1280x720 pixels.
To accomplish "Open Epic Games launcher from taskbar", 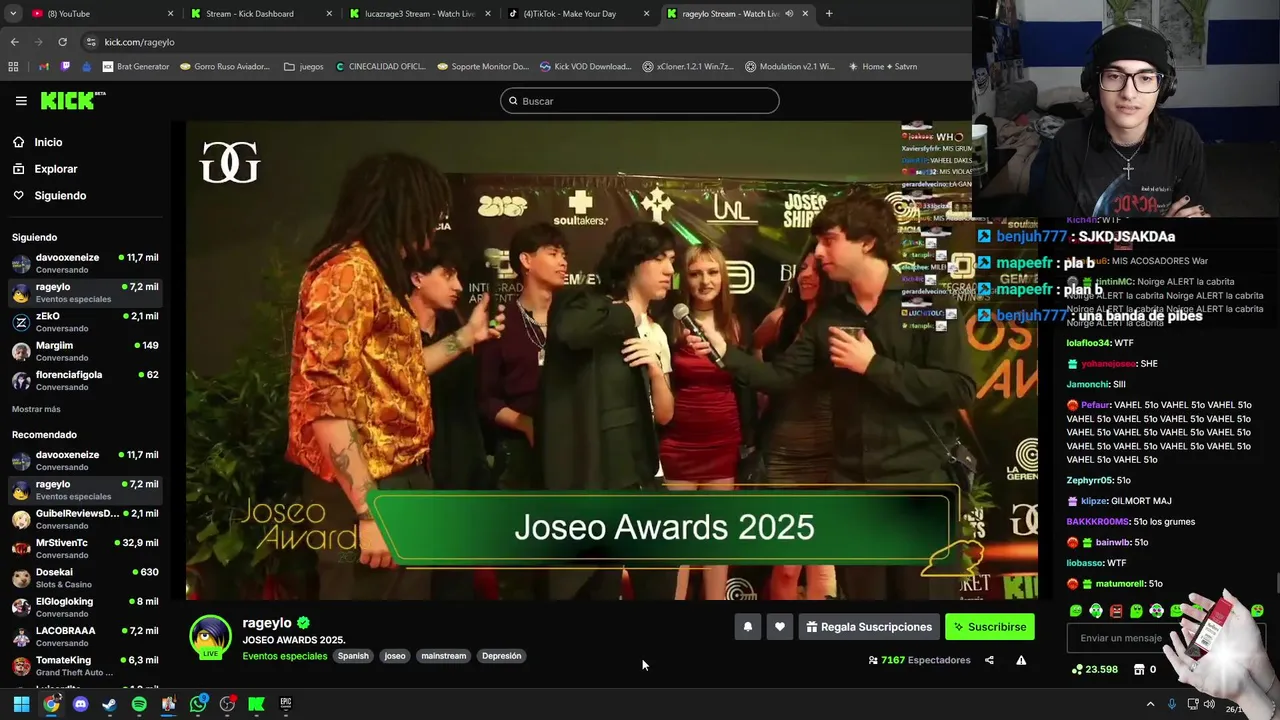I will pyautogui.click(x=286, y=704).
